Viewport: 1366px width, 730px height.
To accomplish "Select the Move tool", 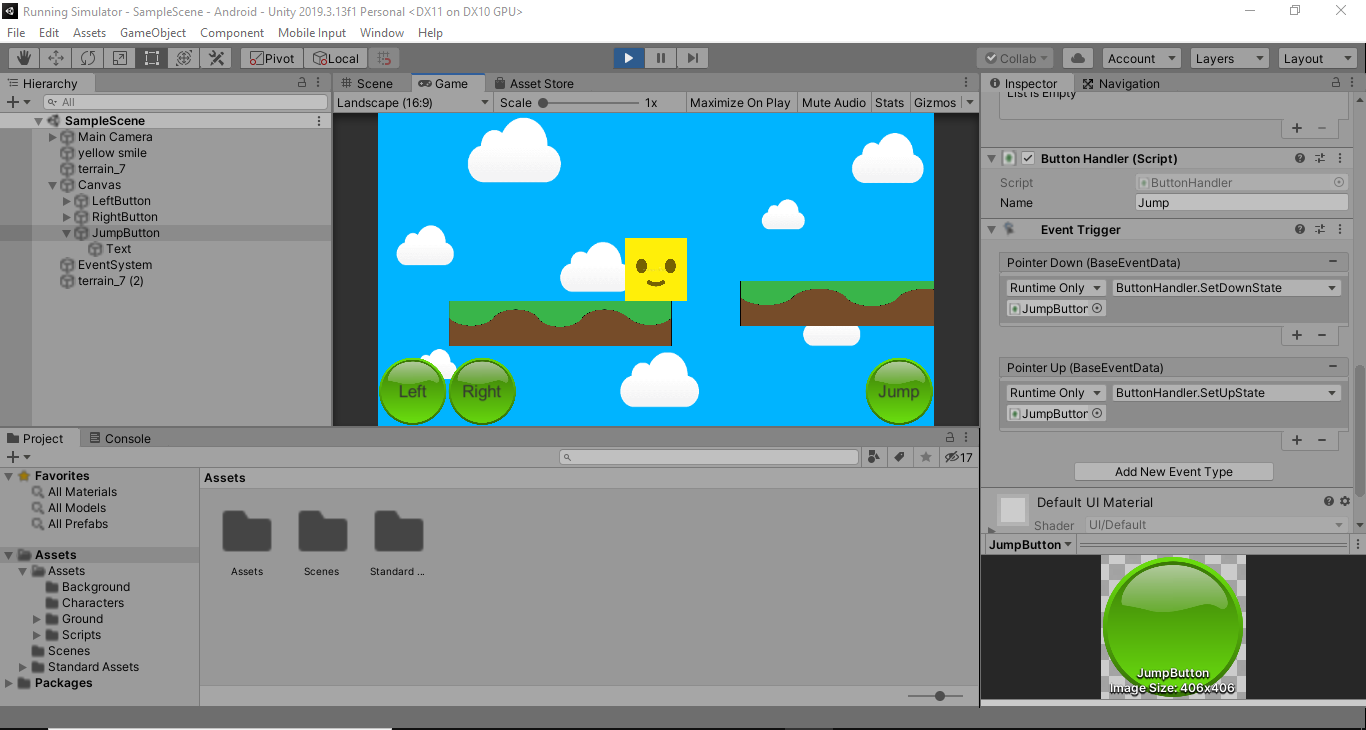I will (56, 58).
